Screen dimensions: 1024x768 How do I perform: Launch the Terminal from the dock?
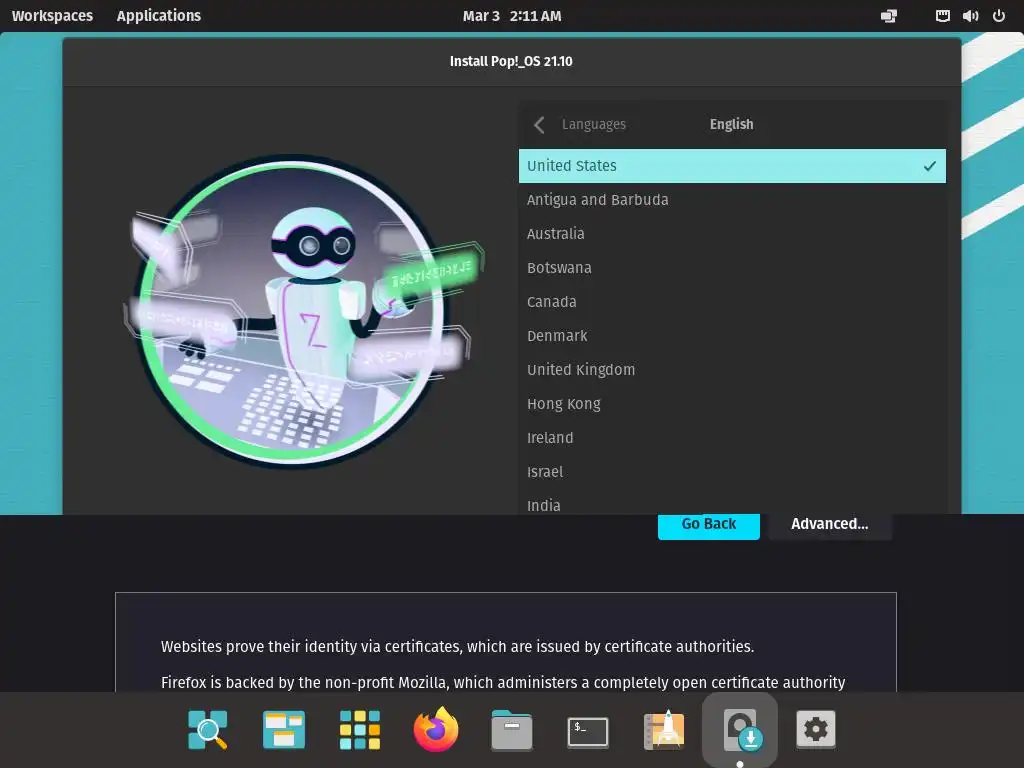click(x=588, y=731)
